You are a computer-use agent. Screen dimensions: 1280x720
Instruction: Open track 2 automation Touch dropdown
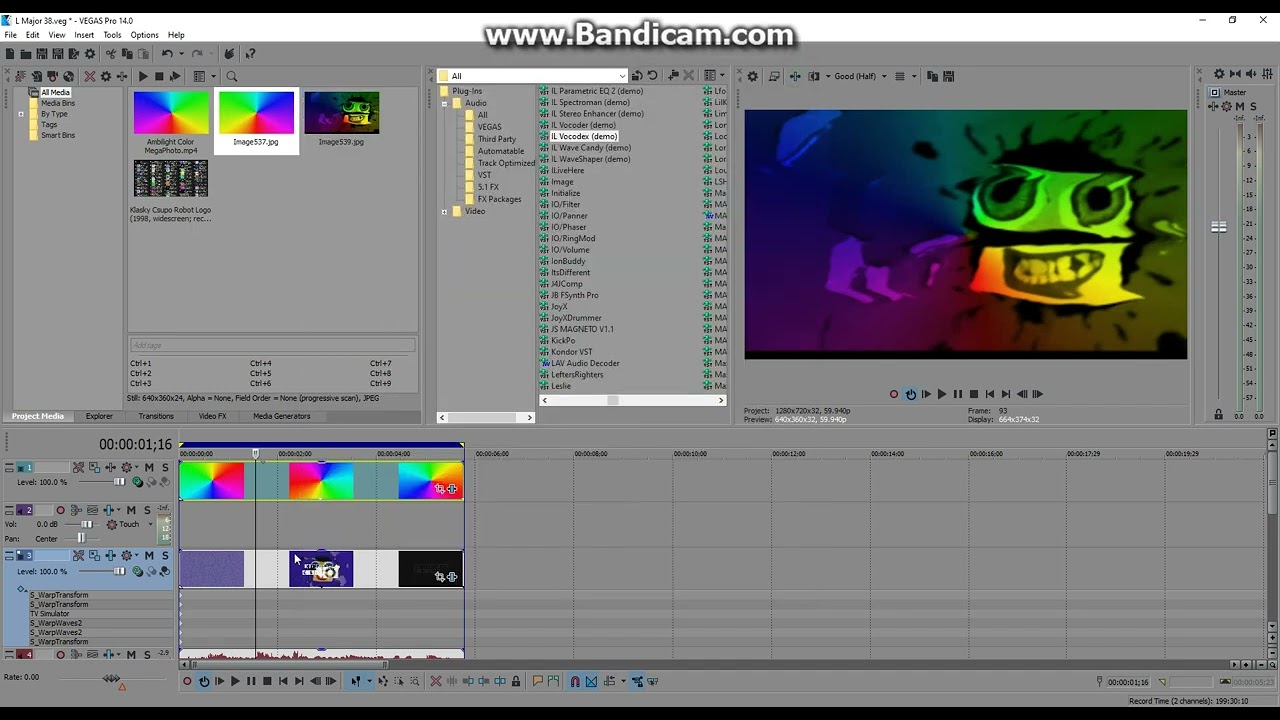tap(150, 524)
